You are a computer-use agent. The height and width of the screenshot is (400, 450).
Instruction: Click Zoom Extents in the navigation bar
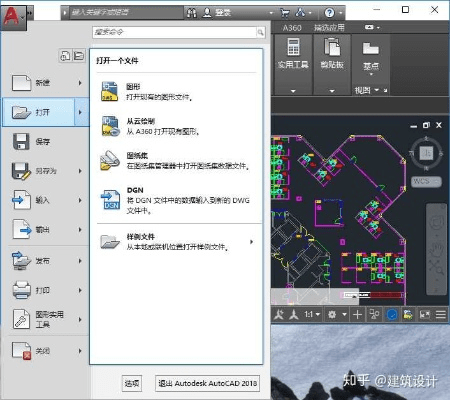tap(437, 267)
